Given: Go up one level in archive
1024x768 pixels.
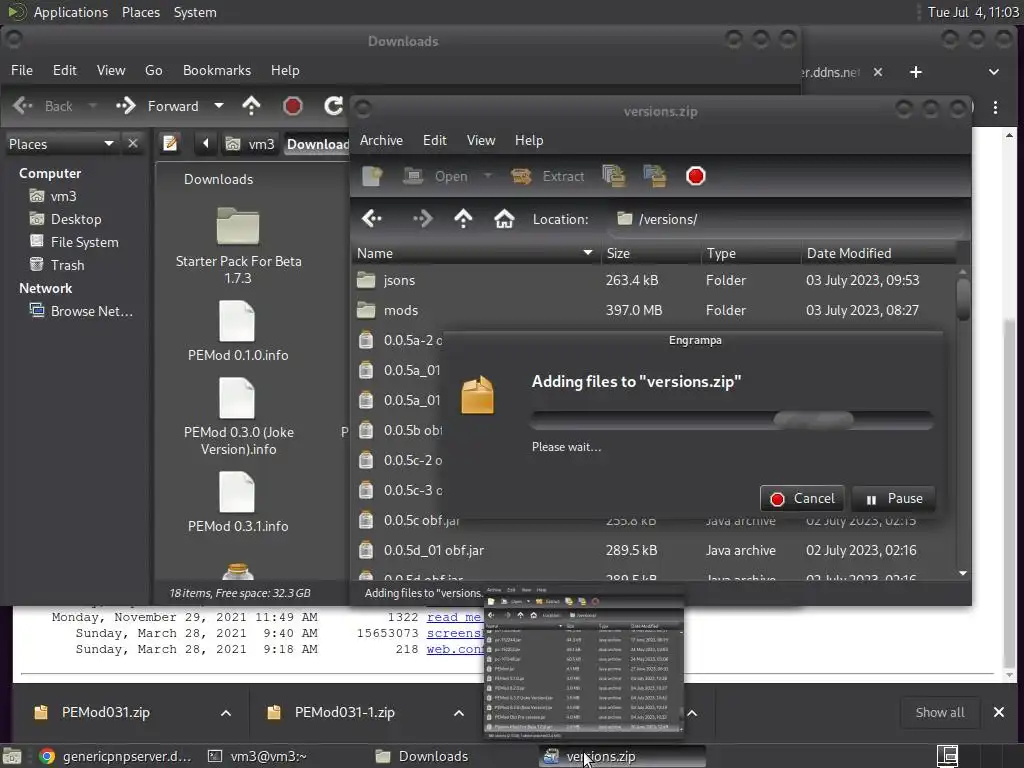Looking at the screenshot, I should click(463, 219).
